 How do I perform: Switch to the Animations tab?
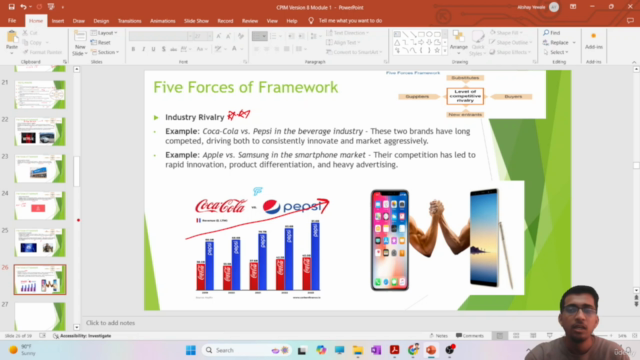coord(162,20)
